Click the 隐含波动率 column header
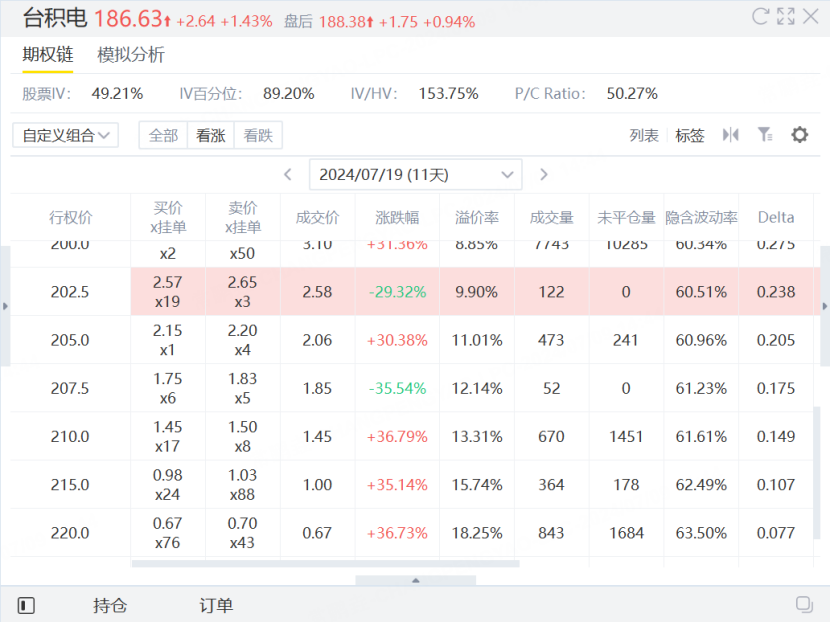This screenshot has height=623, width=830. point(701,218)
